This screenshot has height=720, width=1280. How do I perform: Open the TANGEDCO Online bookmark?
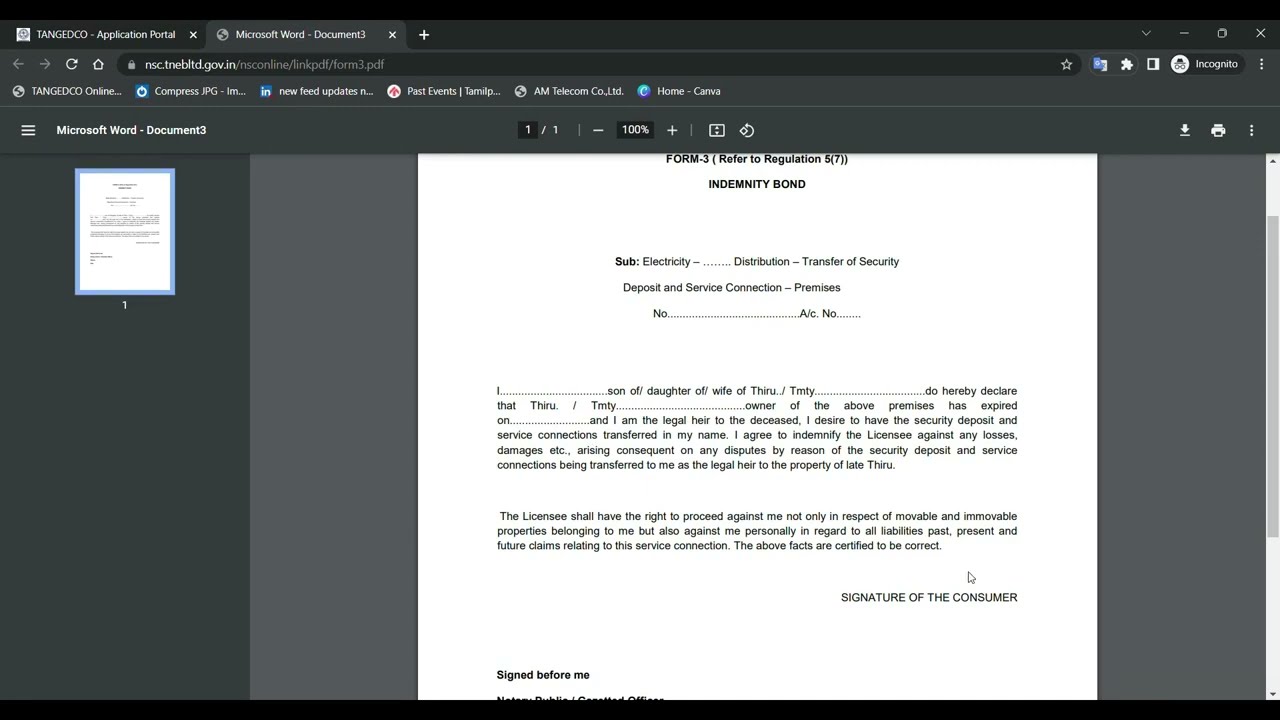(x=67, y=91)
